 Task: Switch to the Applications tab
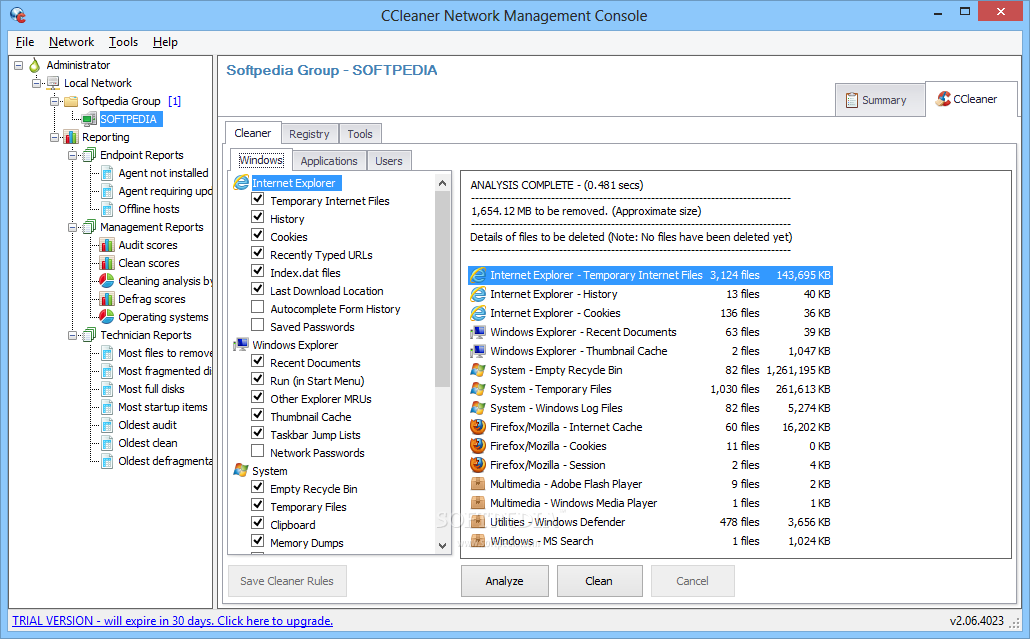point(329,161)
